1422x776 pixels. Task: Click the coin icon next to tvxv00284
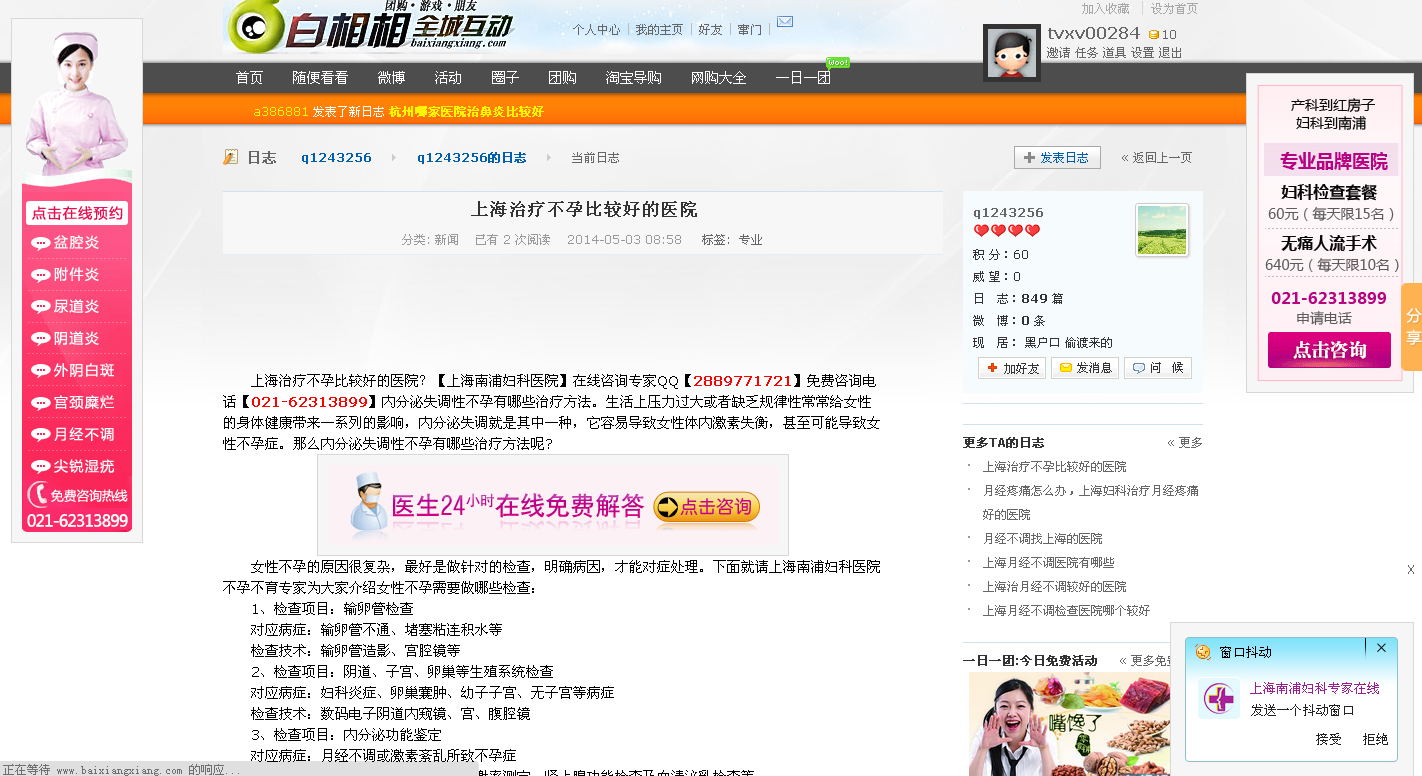coord(1155,33)
